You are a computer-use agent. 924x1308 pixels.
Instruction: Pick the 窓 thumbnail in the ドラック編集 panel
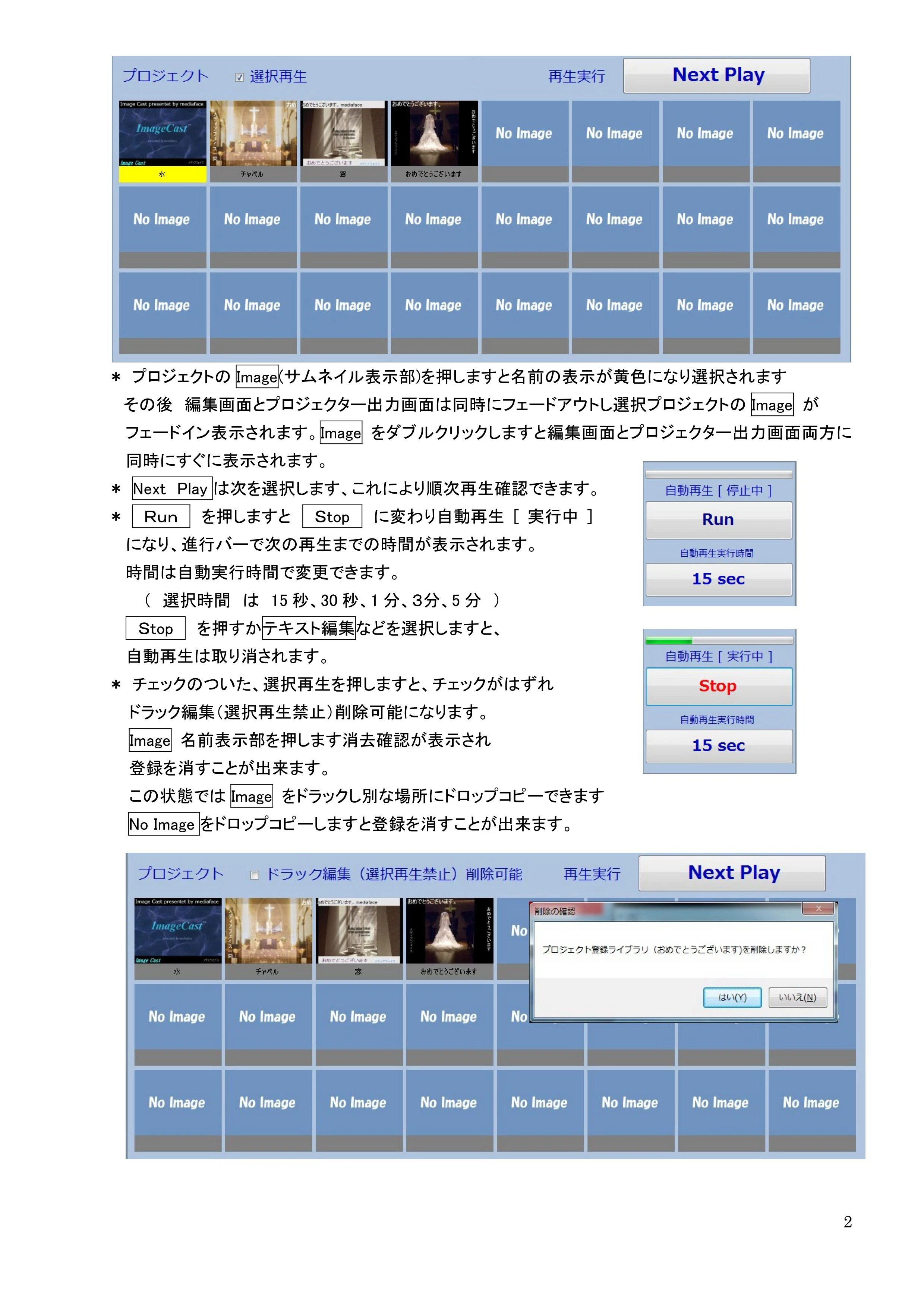(359, 931)
